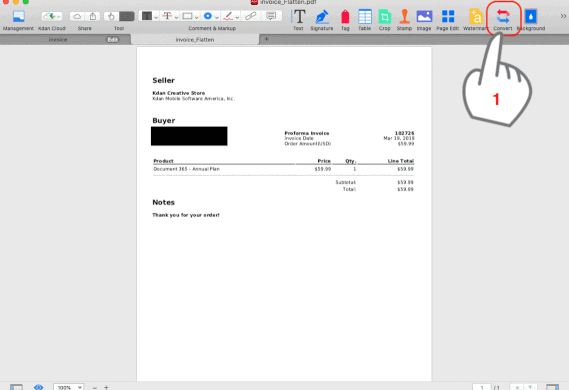
Task: Go to next page arrow
Action: [x=530, y=387]
